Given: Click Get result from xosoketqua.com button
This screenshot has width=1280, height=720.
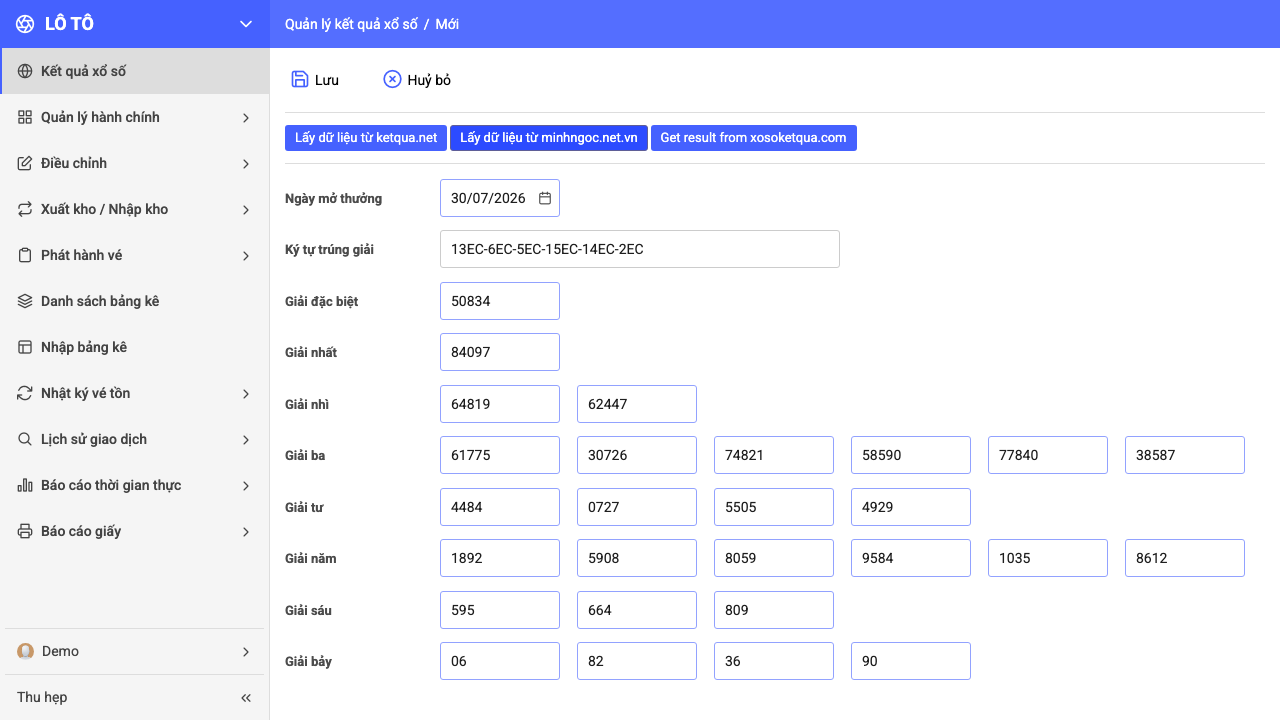Looking at the screenshot, I should [754, 138].
